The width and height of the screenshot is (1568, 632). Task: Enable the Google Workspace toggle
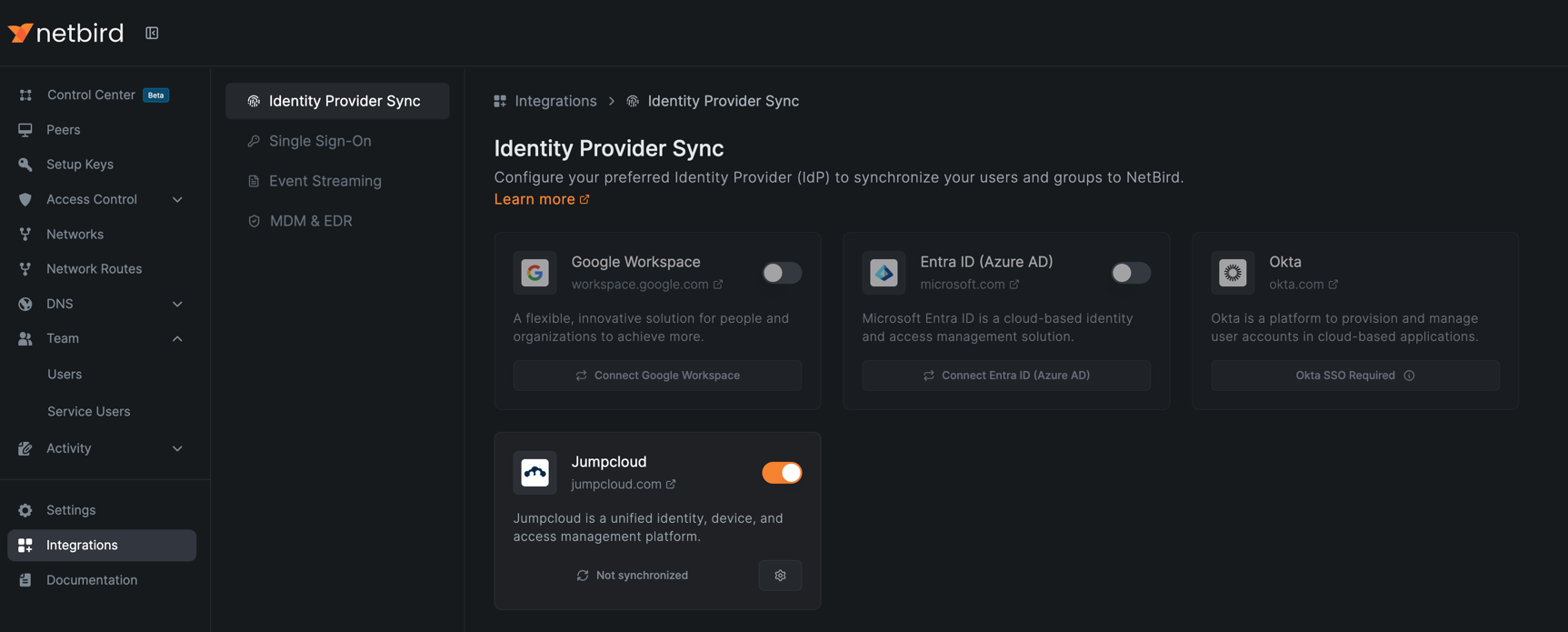coord(781,273)
